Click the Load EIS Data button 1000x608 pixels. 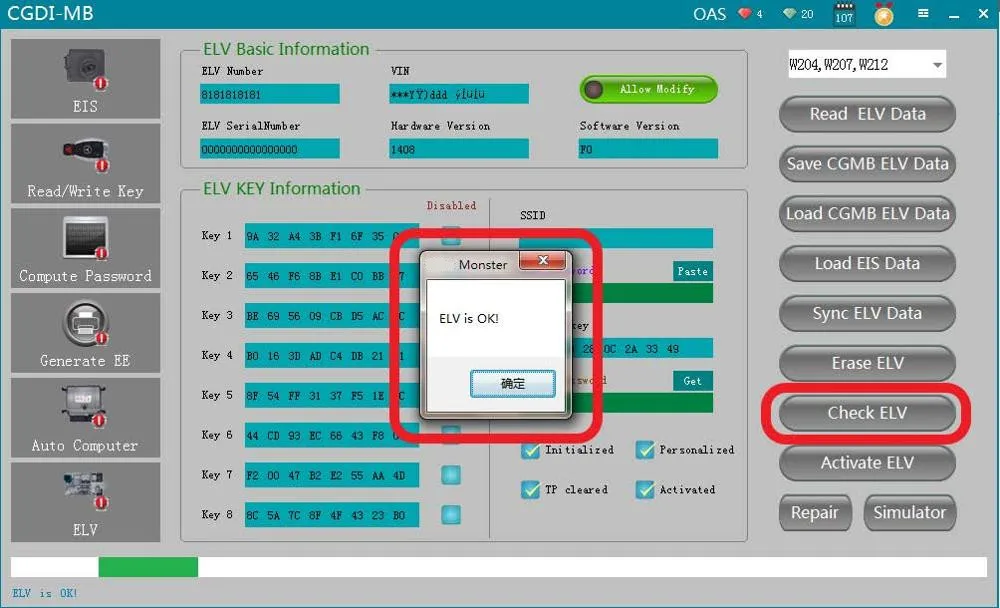(867, 263)
